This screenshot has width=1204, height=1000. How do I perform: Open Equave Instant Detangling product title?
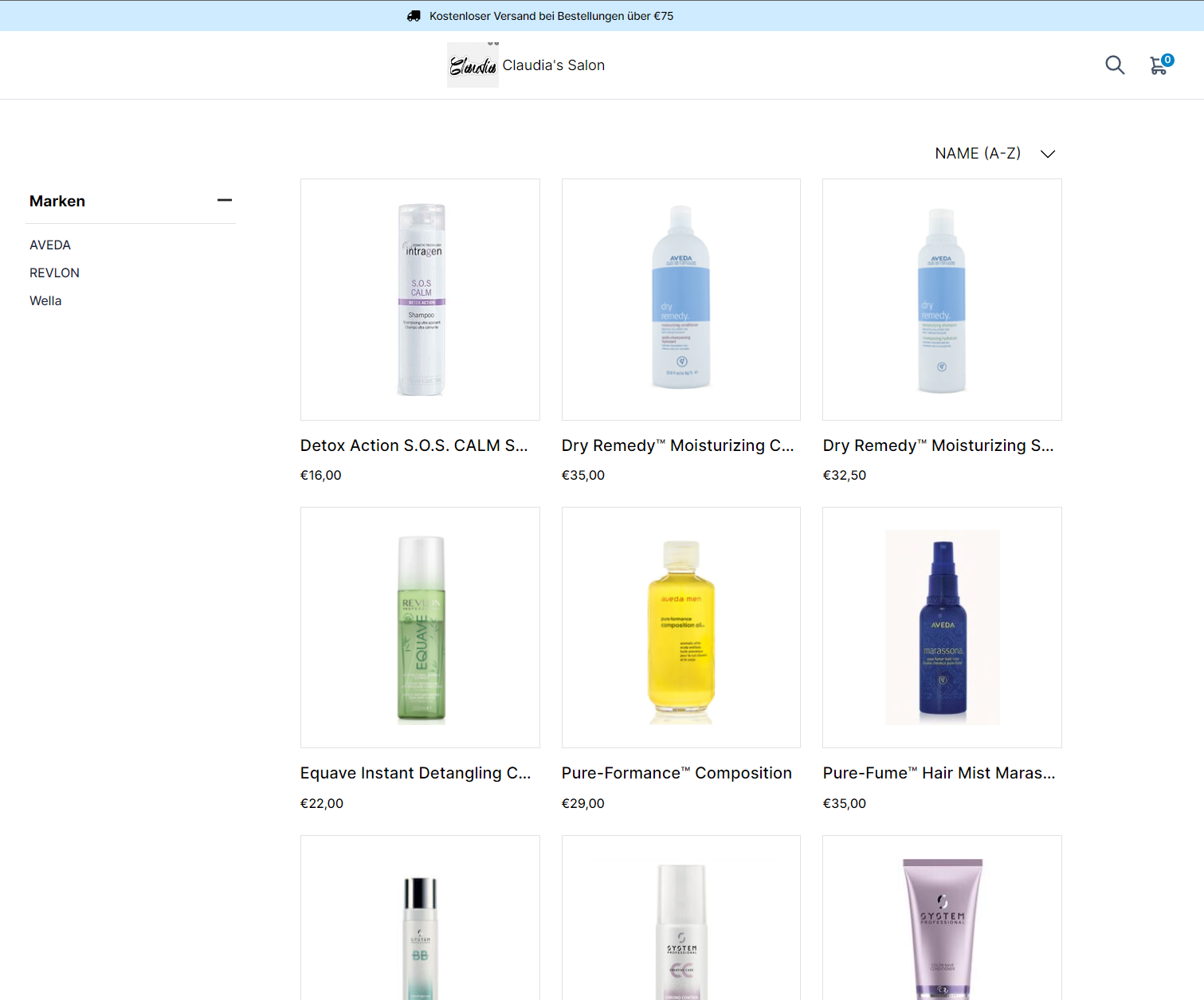[415, 773]
